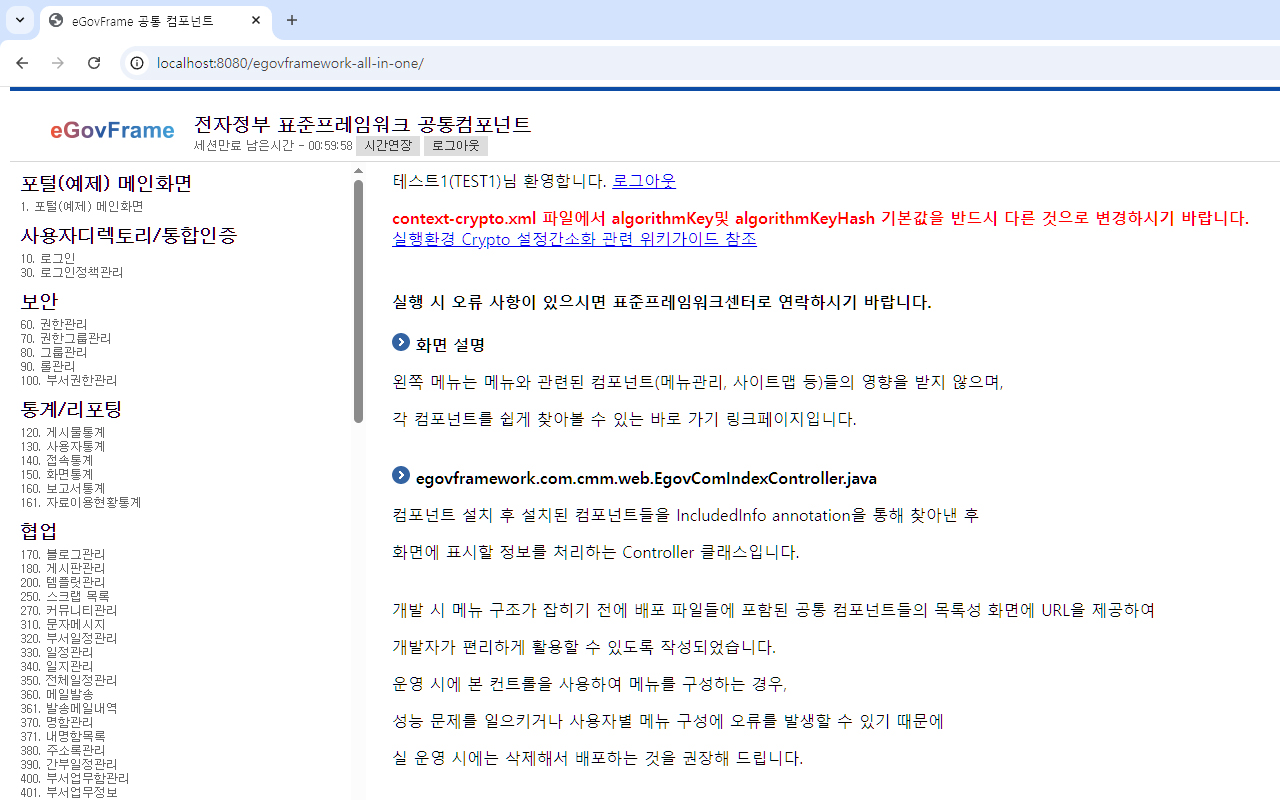Click the 시간연장 button
1280x800 pixels.
click(388, 146)
